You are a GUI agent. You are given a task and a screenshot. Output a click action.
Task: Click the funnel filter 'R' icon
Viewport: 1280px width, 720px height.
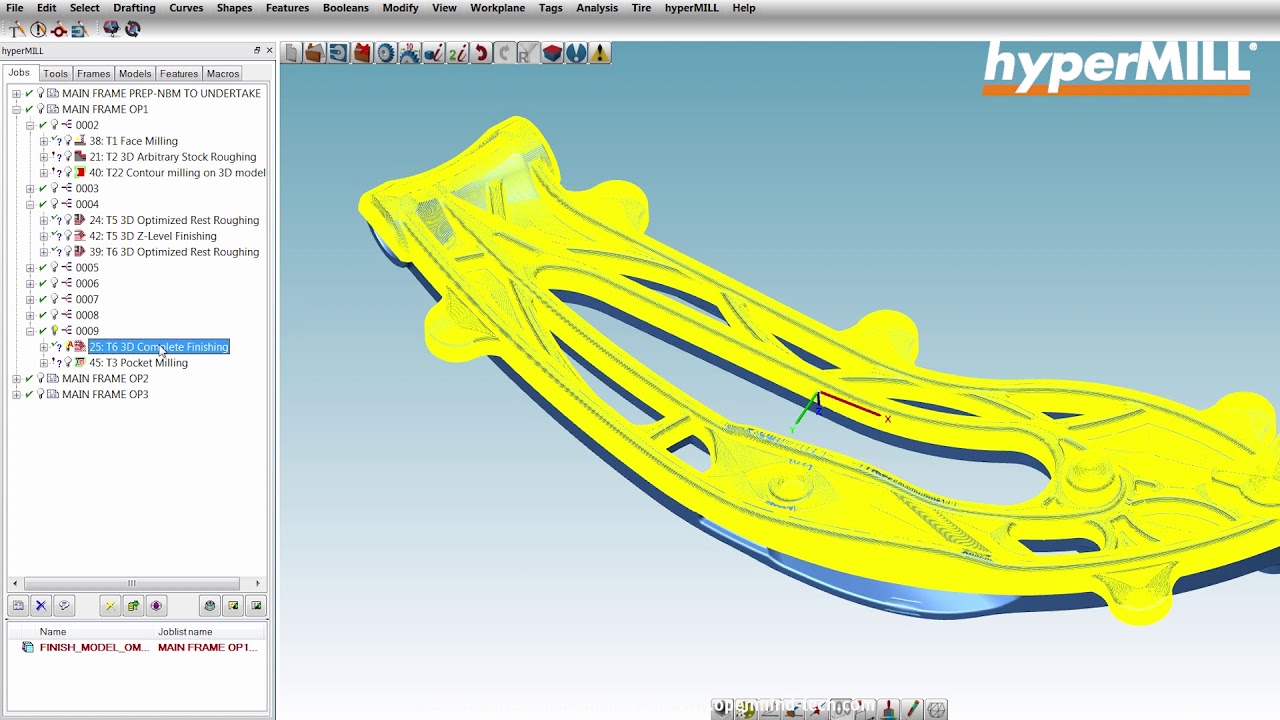[528, 54]
